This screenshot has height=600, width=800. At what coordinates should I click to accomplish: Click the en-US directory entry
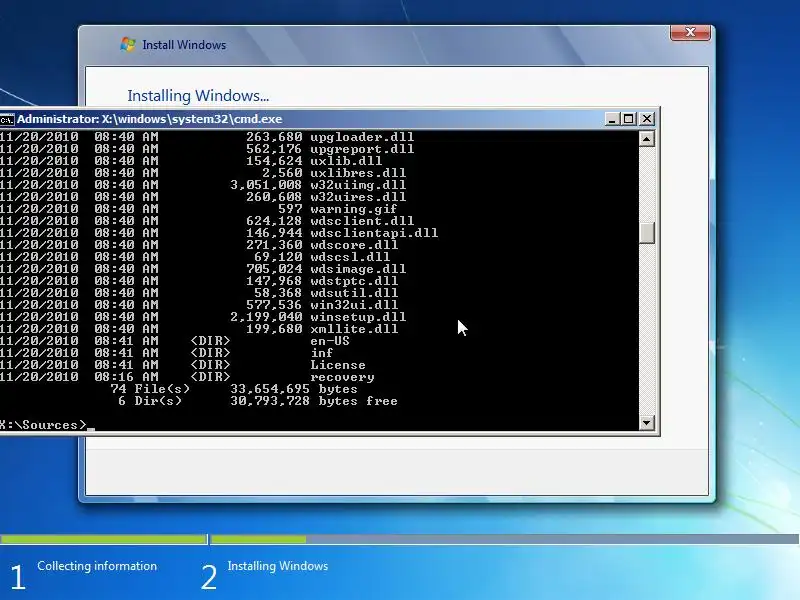pyautogui.click(x=330, y=341)
